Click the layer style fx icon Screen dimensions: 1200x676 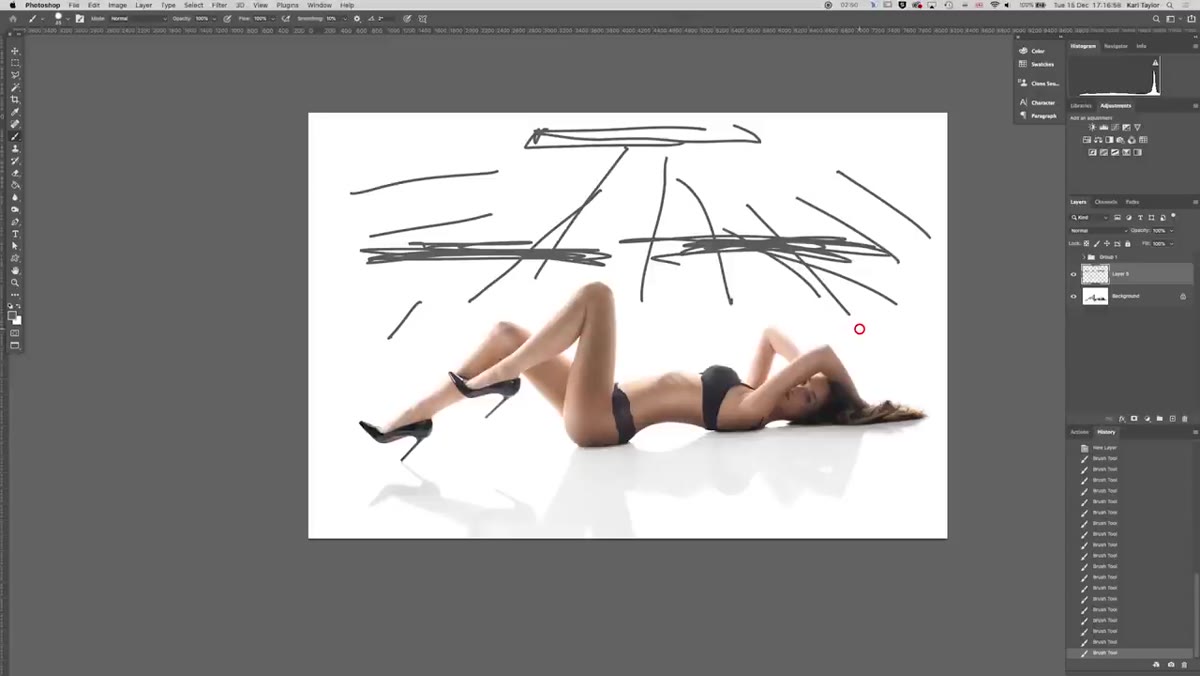point(1122,419)
